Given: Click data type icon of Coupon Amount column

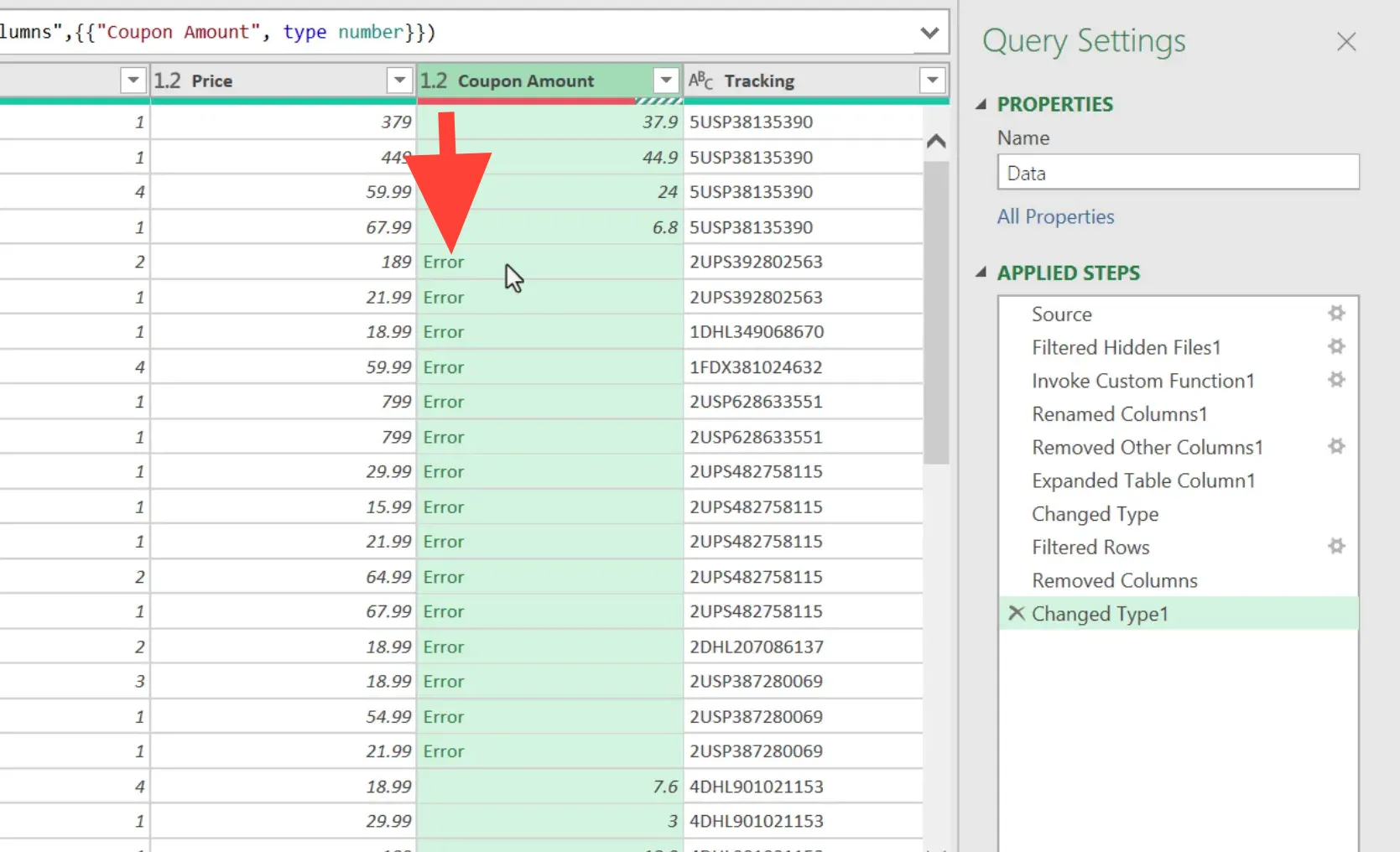Looking at the screenshot, I should (434, 81).
